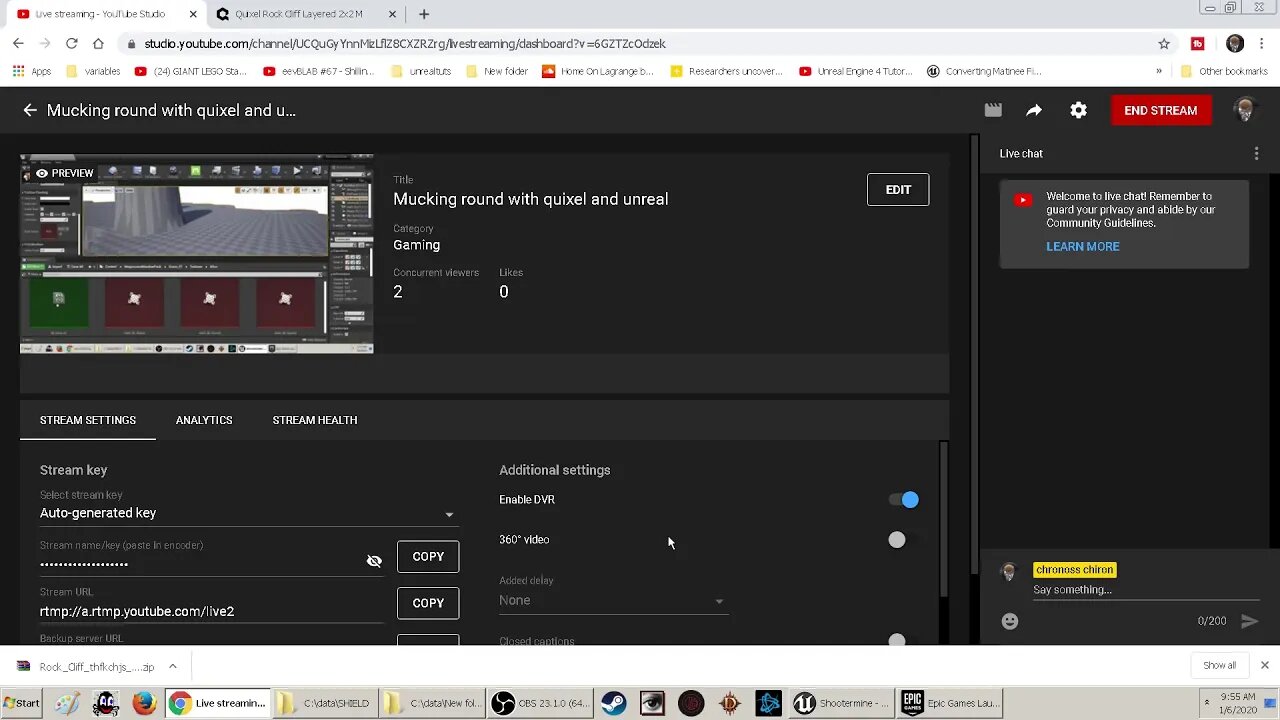Click LEARN MORE in live chat
Screen dimensions: 1280x720
1083,246
